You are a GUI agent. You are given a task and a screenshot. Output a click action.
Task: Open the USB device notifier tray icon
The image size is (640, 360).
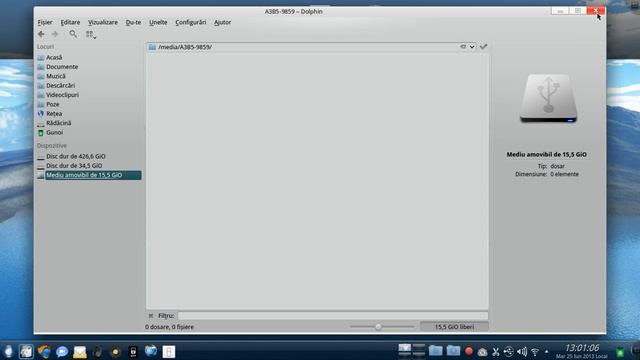509,351
